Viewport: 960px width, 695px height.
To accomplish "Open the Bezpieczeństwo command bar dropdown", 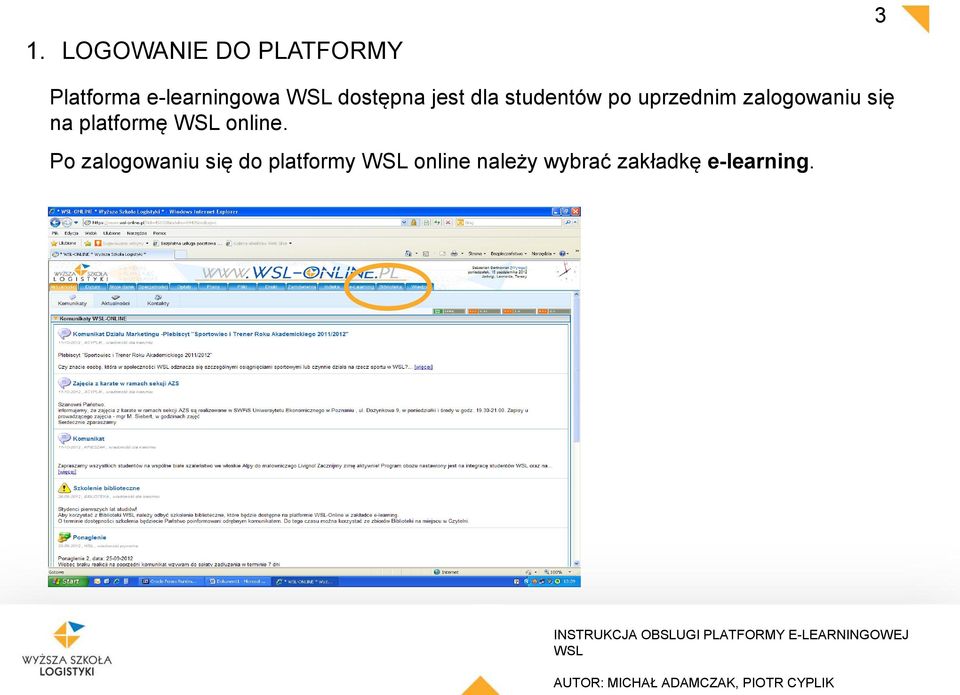I will point(508,253).
